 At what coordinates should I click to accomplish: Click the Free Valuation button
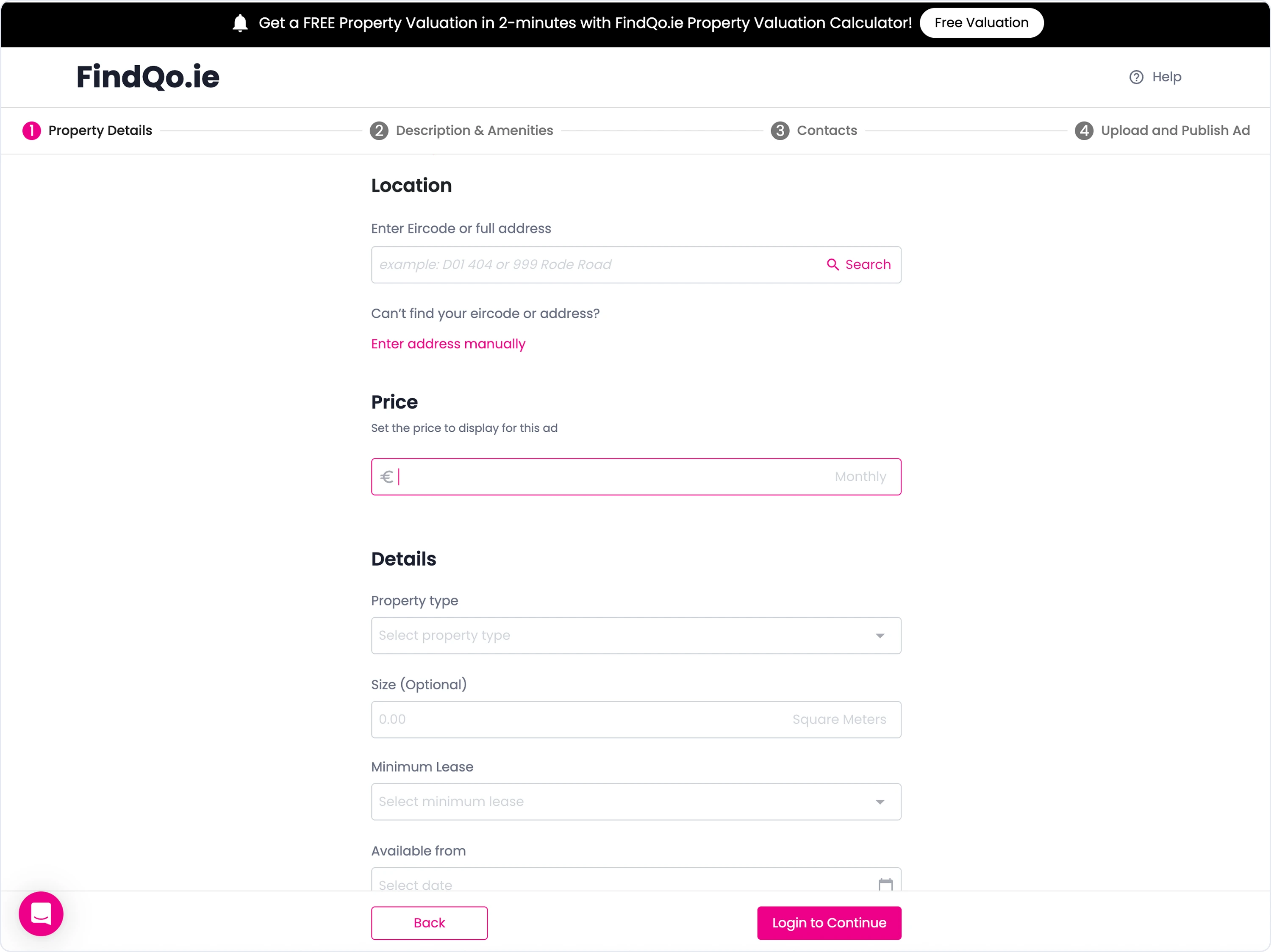(981, 23)
